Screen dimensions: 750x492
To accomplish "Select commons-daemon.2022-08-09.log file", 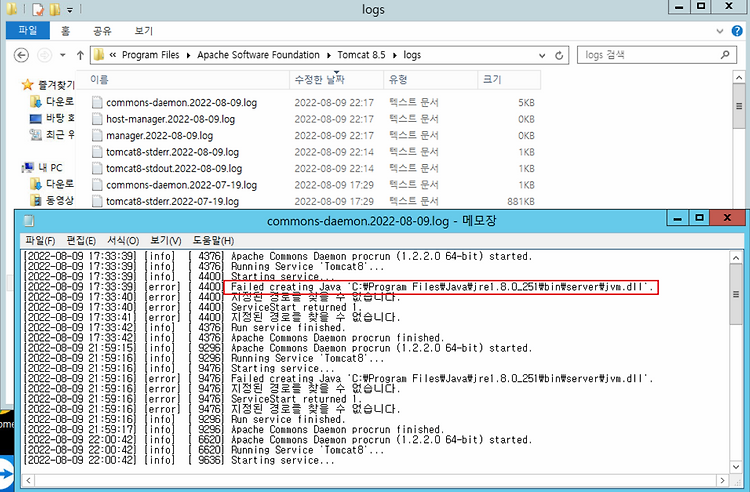I will click(x=181, y=103).
